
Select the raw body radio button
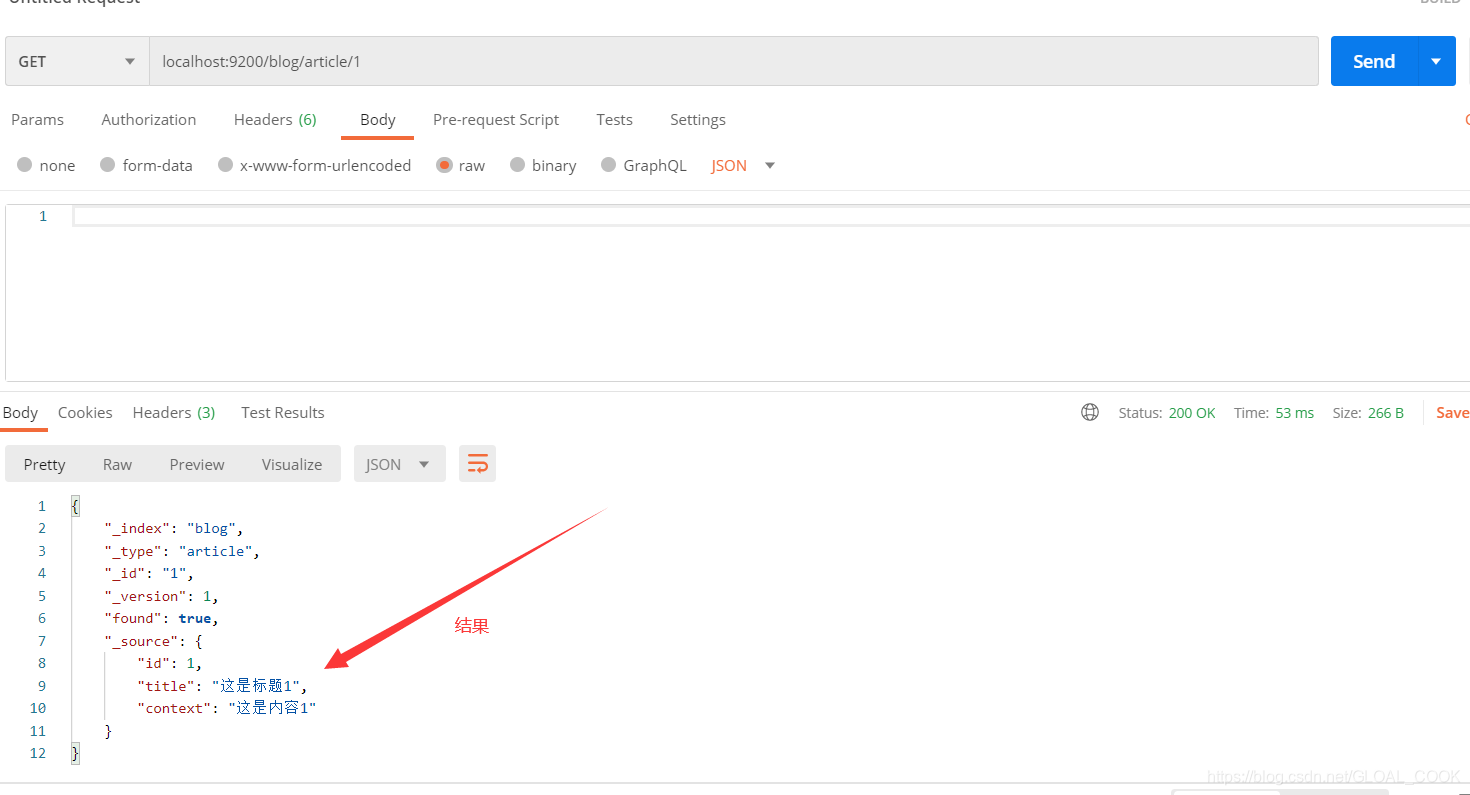click(x=444, y=165)
